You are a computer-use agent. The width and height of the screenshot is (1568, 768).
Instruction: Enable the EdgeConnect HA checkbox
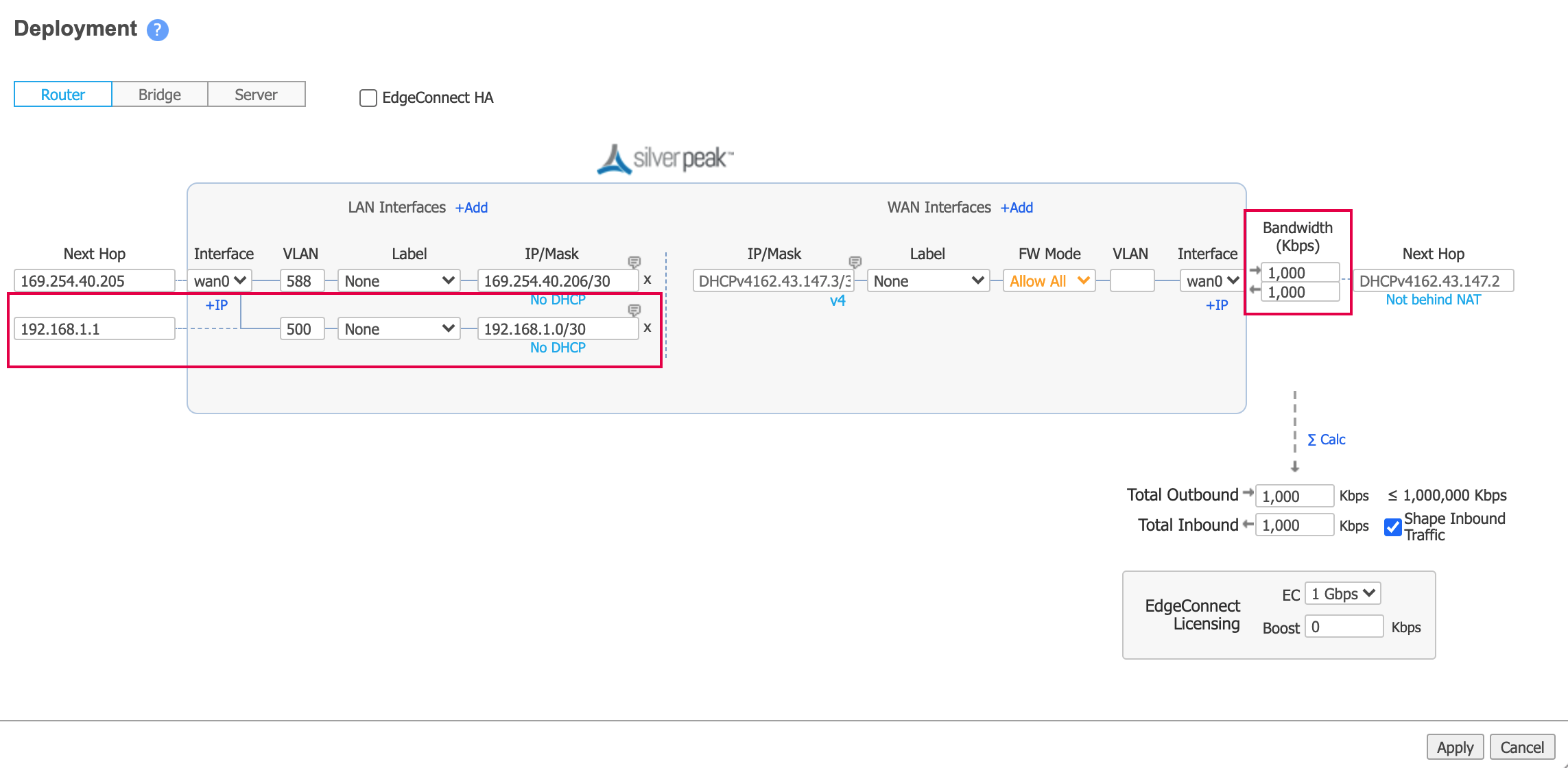click(x=368, y=97)
